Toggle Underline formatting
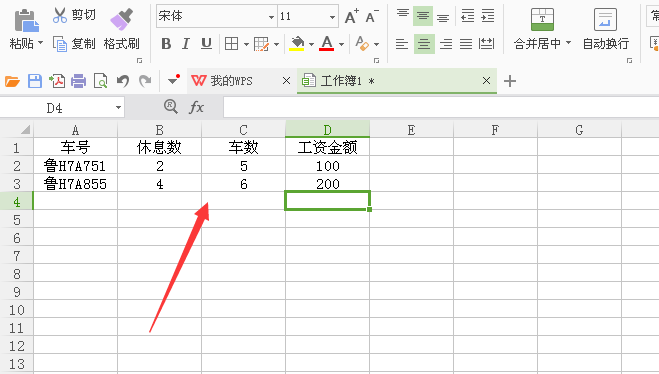This screenshot has width=659, height=374. [x=206, y=43]
